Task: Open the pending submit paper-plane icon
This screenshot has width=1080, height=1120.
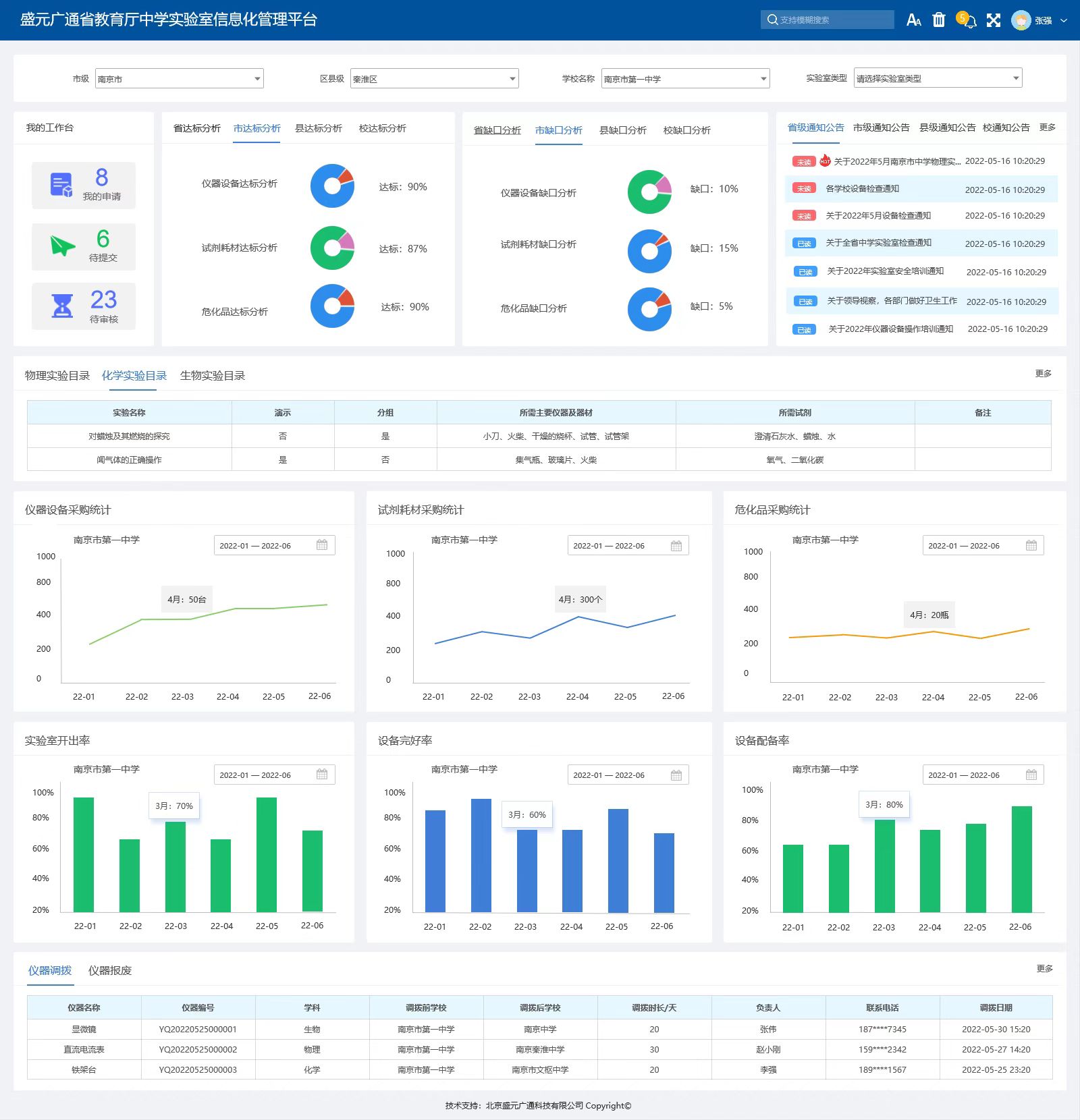Action: tap(63, 246)
